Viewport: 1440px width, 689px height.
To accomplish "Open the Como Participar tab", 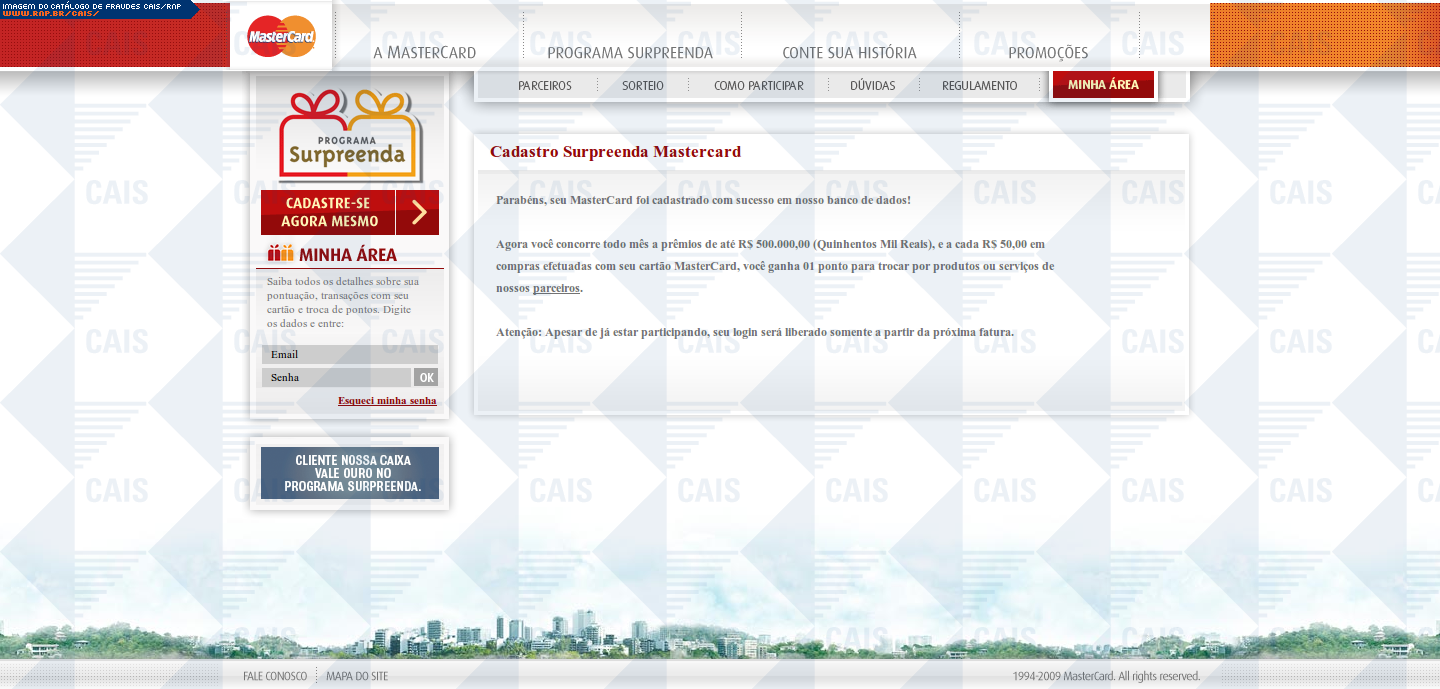I will (x=758, y=86).
